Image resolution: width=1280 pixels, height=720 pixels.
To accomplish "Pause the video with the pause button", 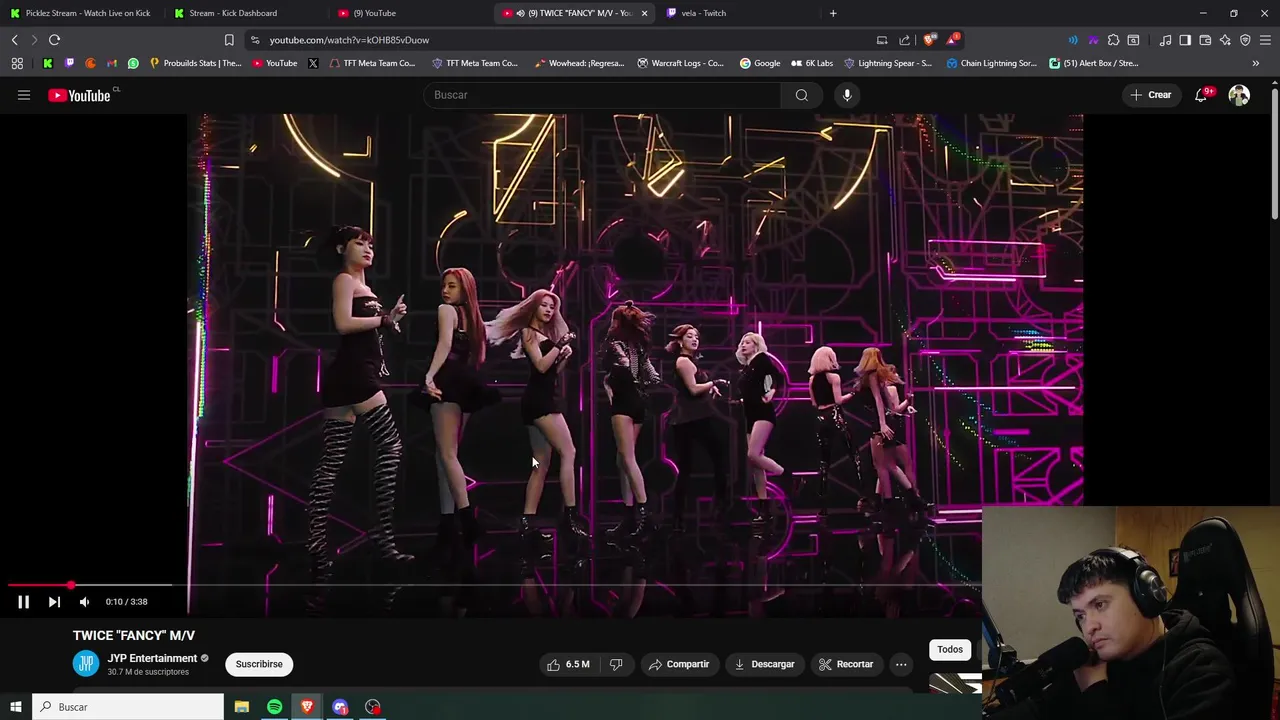I will 23,602.
